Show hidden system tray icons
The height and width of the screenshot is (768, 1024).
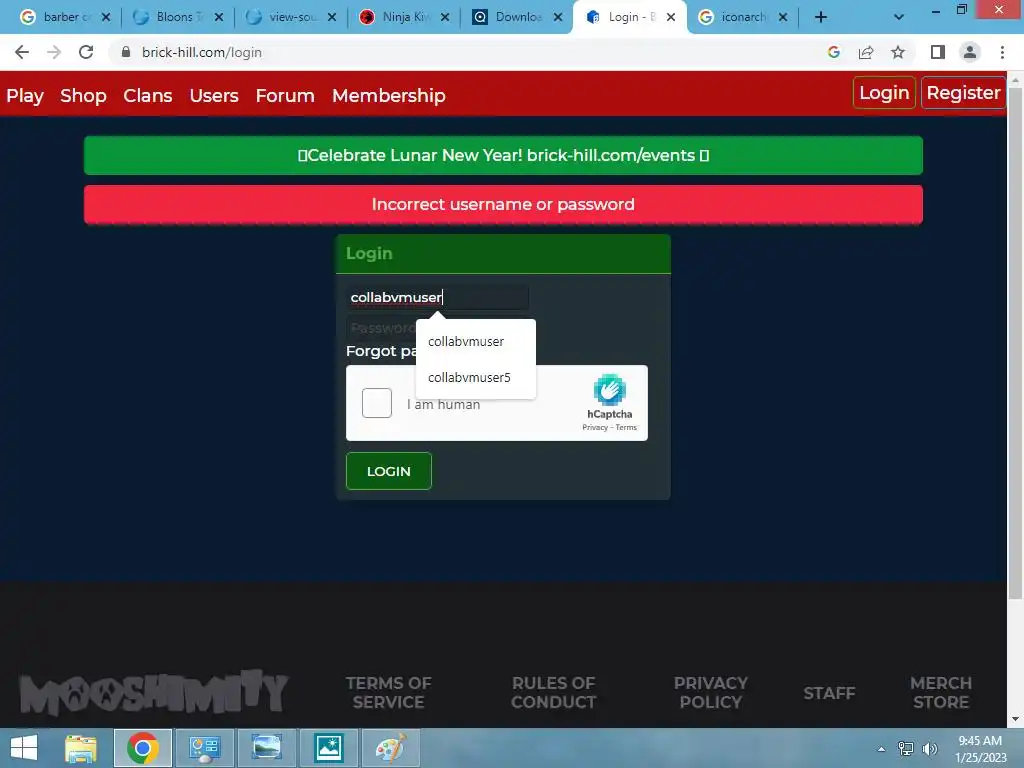(881, 749)
